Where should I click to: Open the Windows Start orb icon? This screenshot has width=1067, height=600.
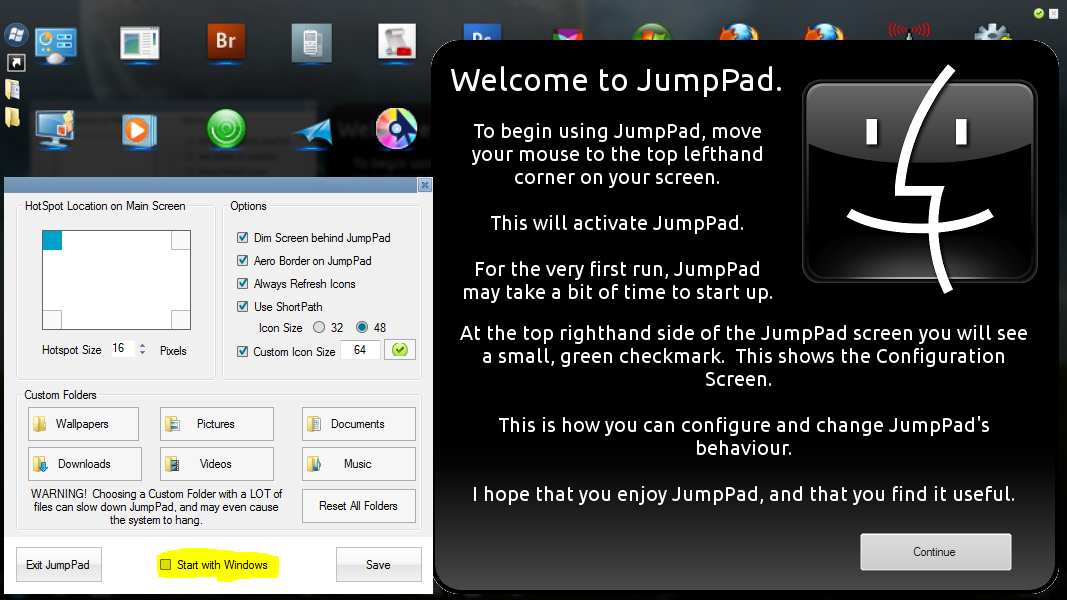(16, 35)
